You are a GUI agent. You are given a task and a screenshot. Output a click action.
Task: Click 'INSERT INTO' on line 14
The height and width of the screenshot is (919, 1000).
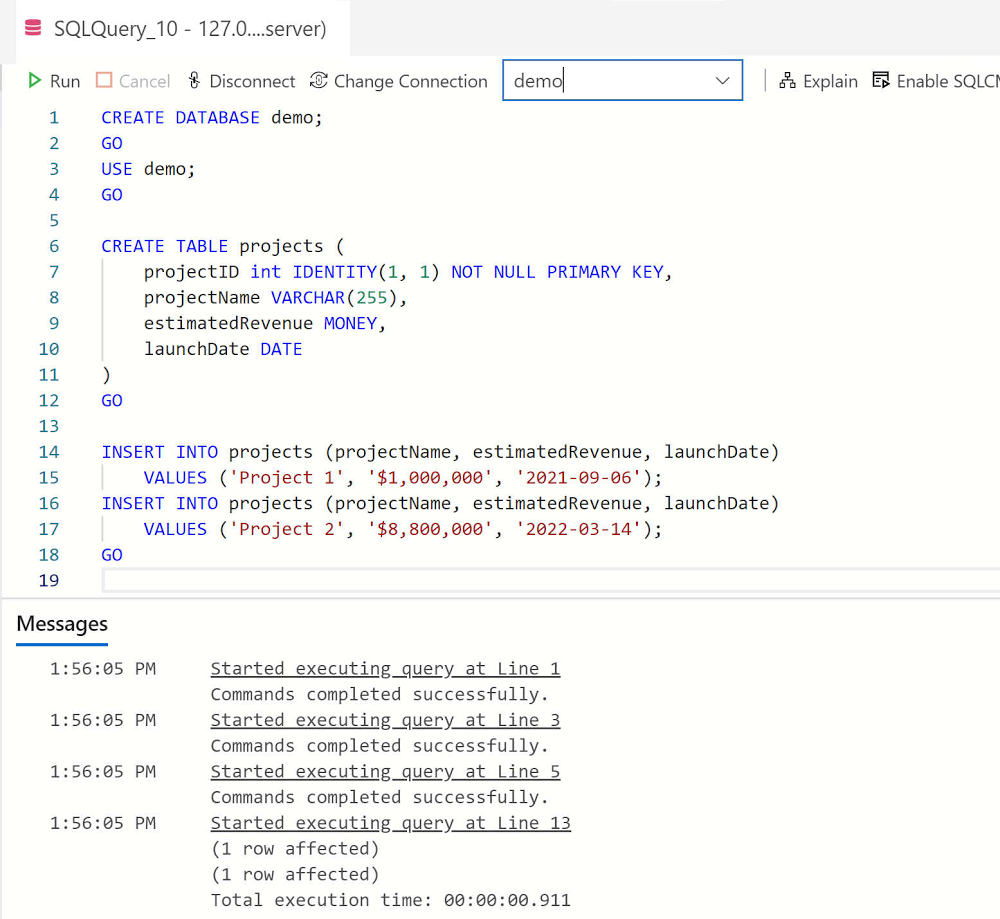tap(159, 452)
